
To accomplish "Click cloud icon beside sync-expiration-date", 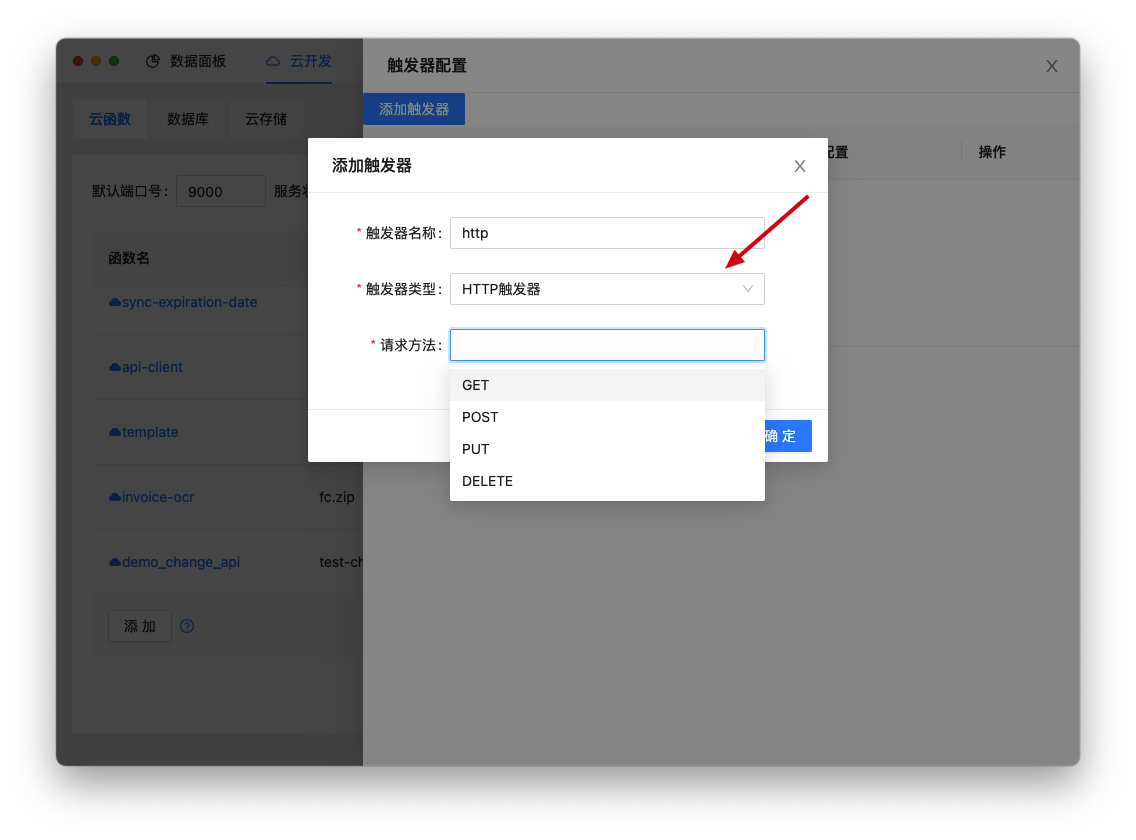I will (115, 302).
